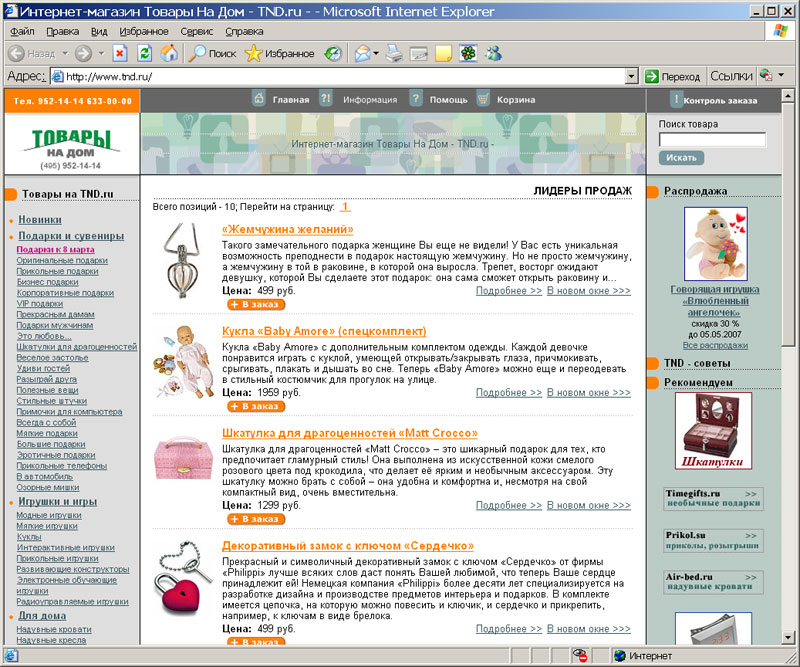The image size is (800, 667).
Task: Open the Поиск search toolbar button
Action: (x=212, y=53)
